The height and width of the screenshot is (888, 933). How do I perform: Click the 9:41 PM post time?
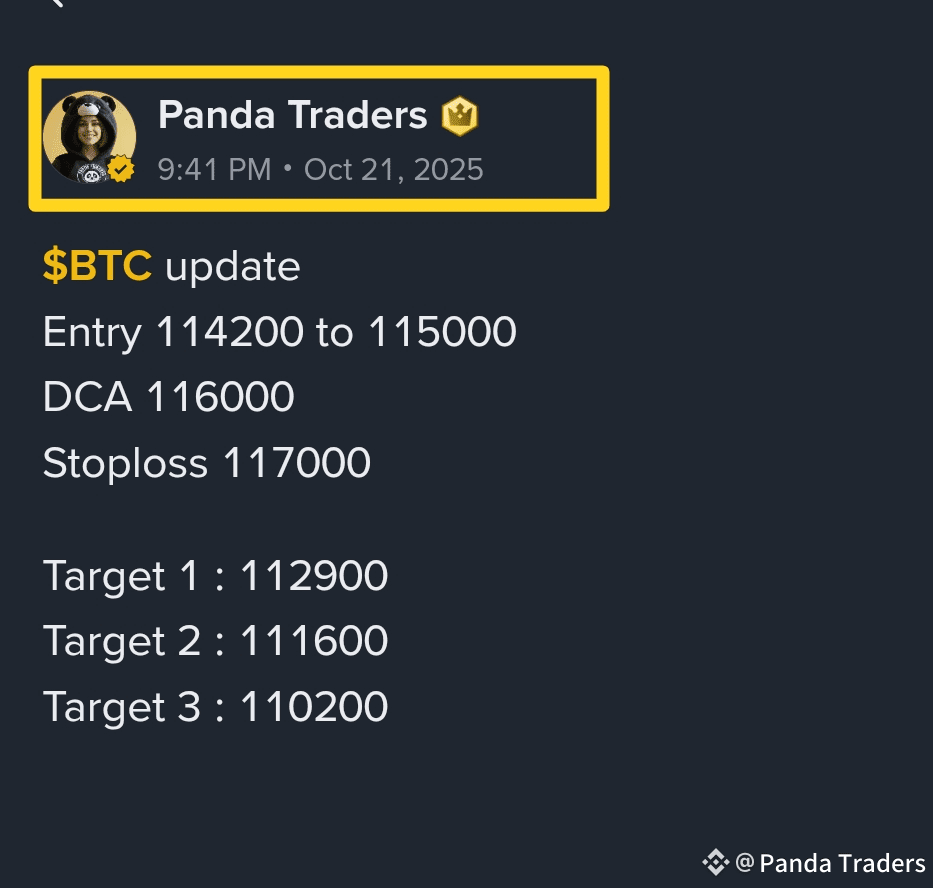click(214, 170)
